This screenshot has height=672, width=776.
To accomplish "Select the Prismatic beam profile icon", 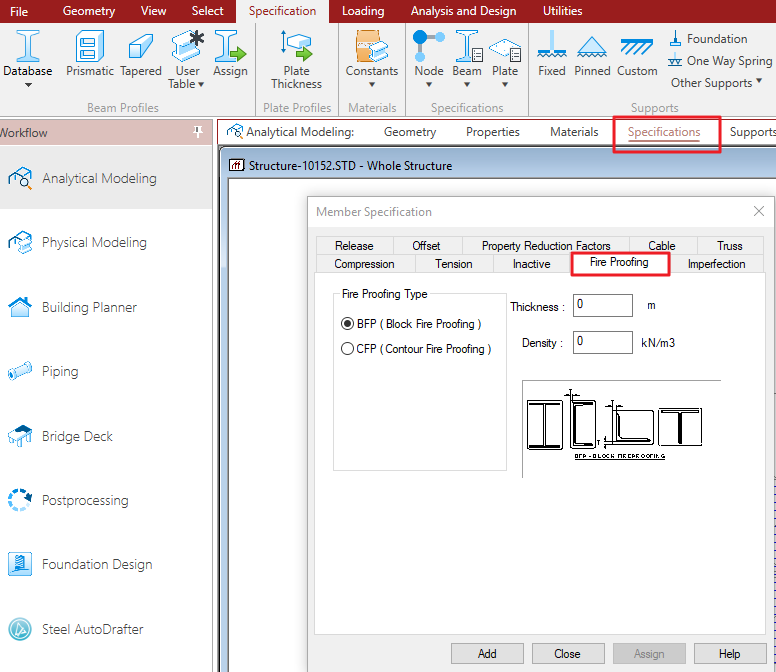I will click(90, 52).
